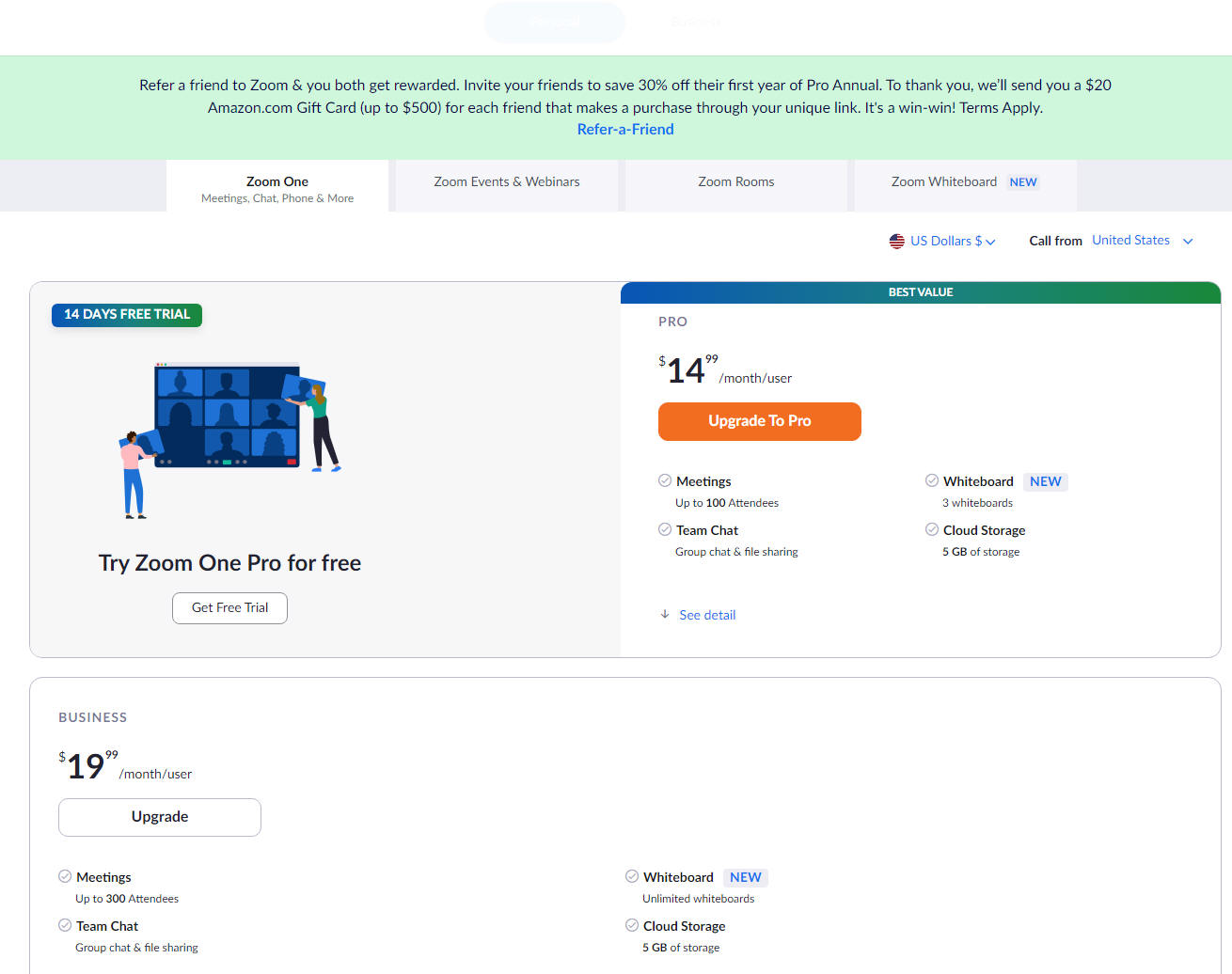The width and height of the screenshot is (1232, 974).
Task: Click the checkmark icon beside Pro Whiteboard
Action: tap(932, 480)
